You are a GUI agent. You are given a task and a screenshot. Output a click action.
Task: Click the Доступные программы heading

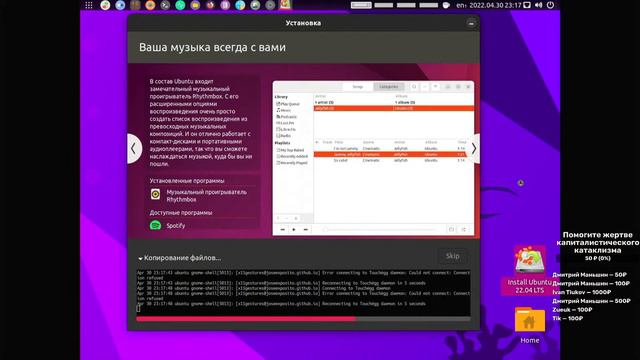181,213
